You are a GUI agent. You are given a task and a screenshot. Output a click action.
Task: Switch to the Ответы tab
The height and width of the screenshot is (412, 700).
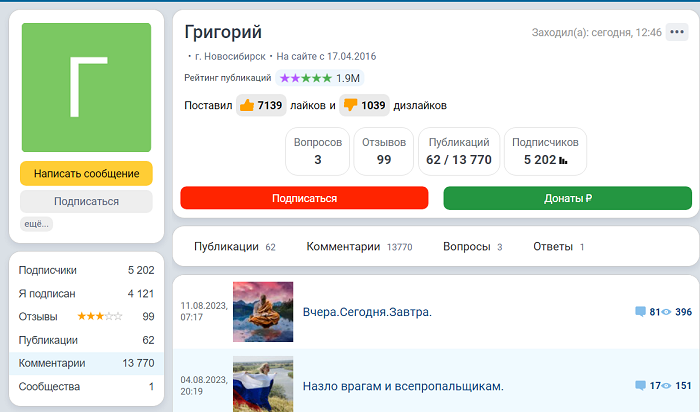click(x=558, y=247)
